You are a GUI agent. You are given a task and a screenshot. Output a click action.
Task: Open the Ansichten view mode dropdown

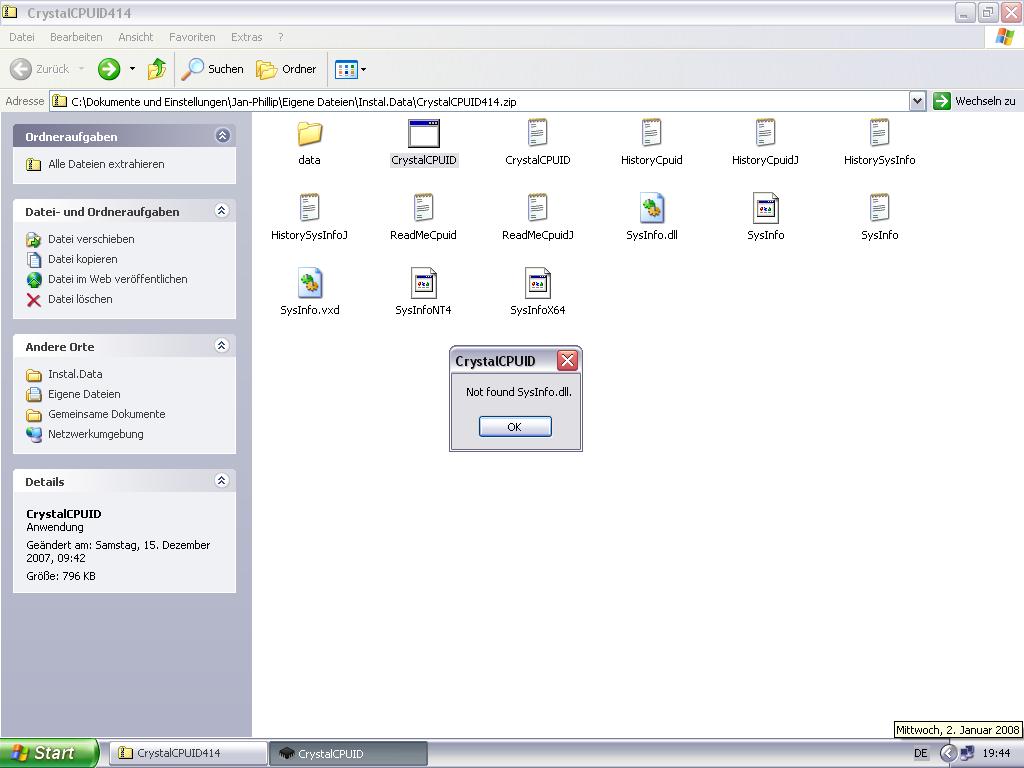click(351, 69)
